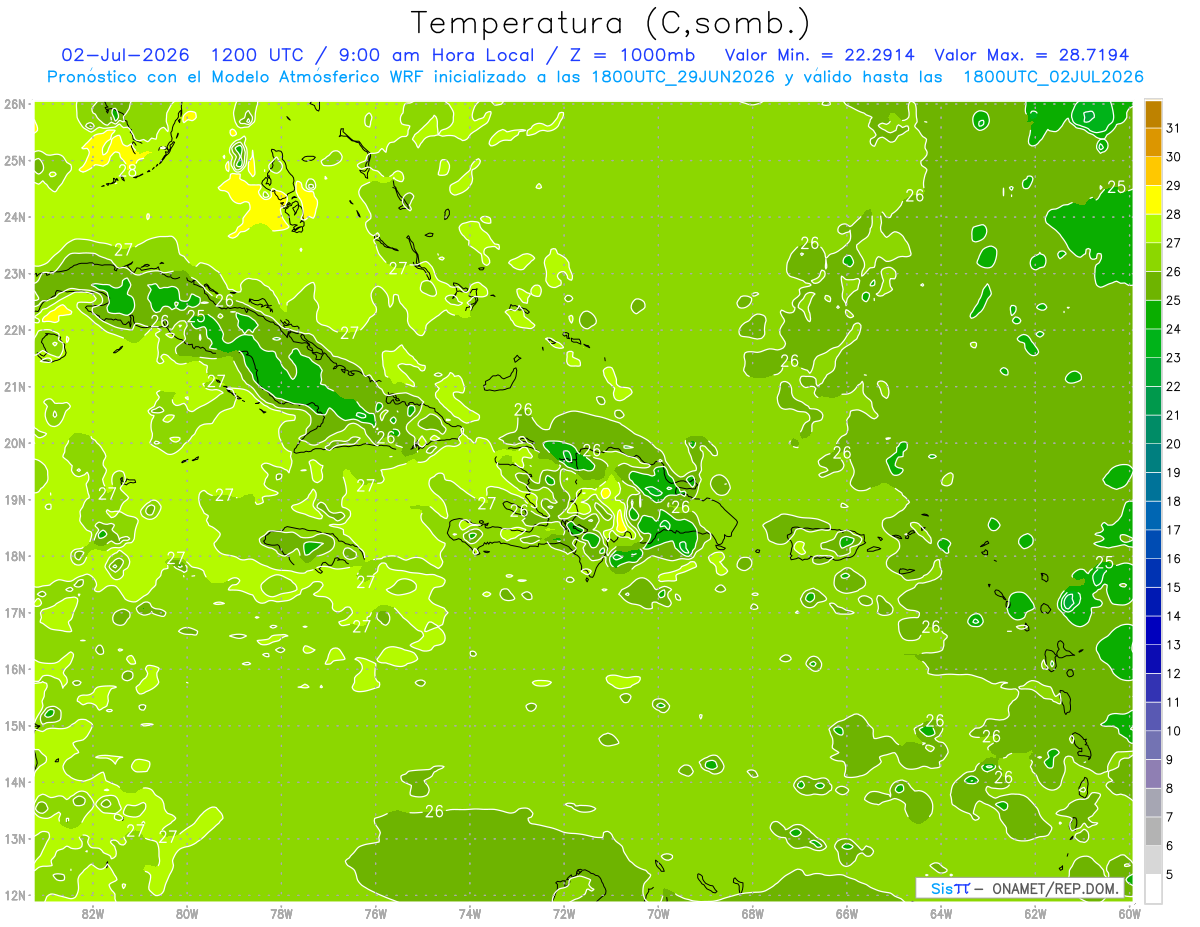Screen dimensions: 1200x927
Task: Click the '60W' longitude axis label
Action: 1130,913
